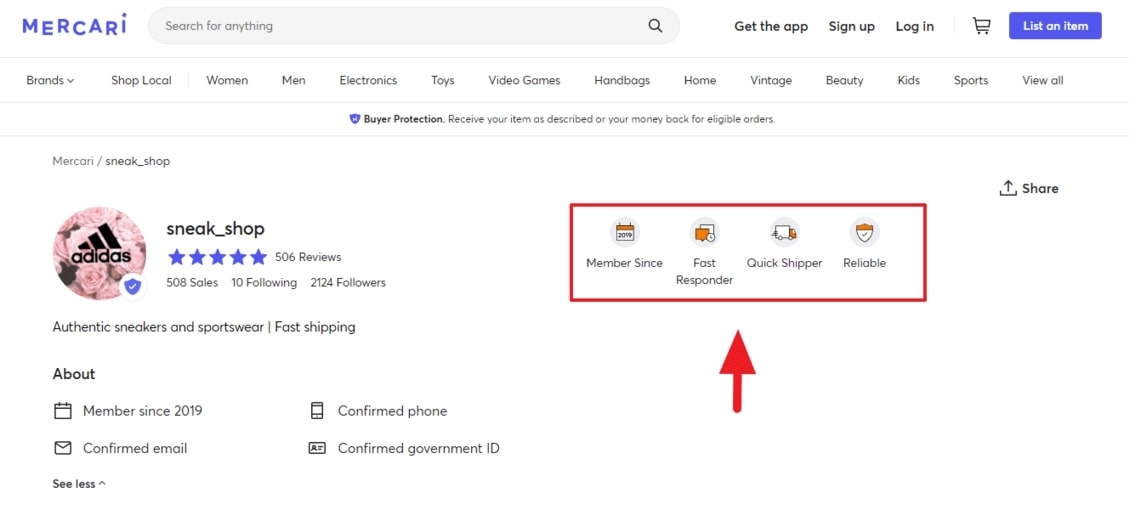The width and height of the screenshot is (1129, 514).
Task: Click Mercari in the breadcrumb
Action: 73,161
